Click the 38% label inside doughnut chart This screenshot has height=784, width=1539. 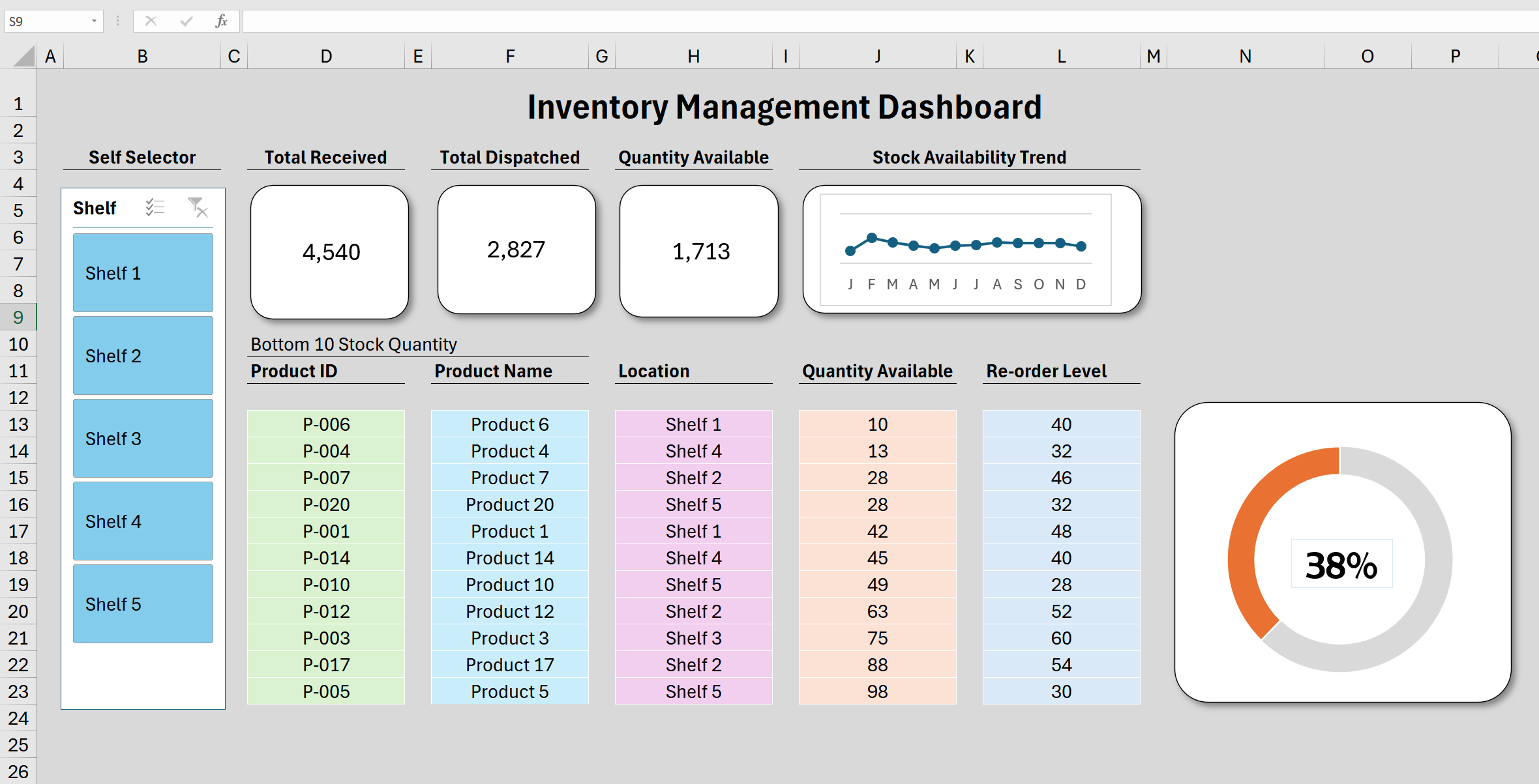click(1341, 564)
